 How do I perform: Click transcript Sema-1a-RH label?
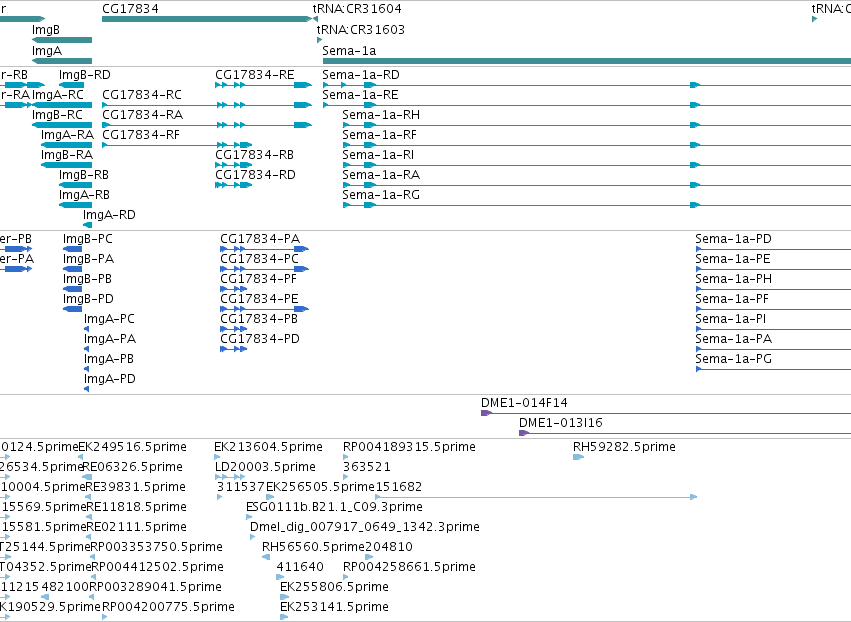[x=381, y=115]
